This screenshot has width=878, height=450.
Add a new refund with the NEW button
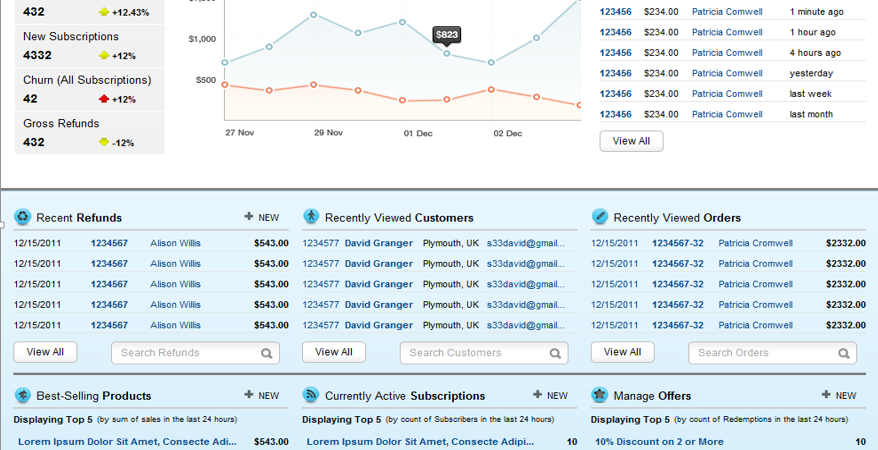point(262,217)
